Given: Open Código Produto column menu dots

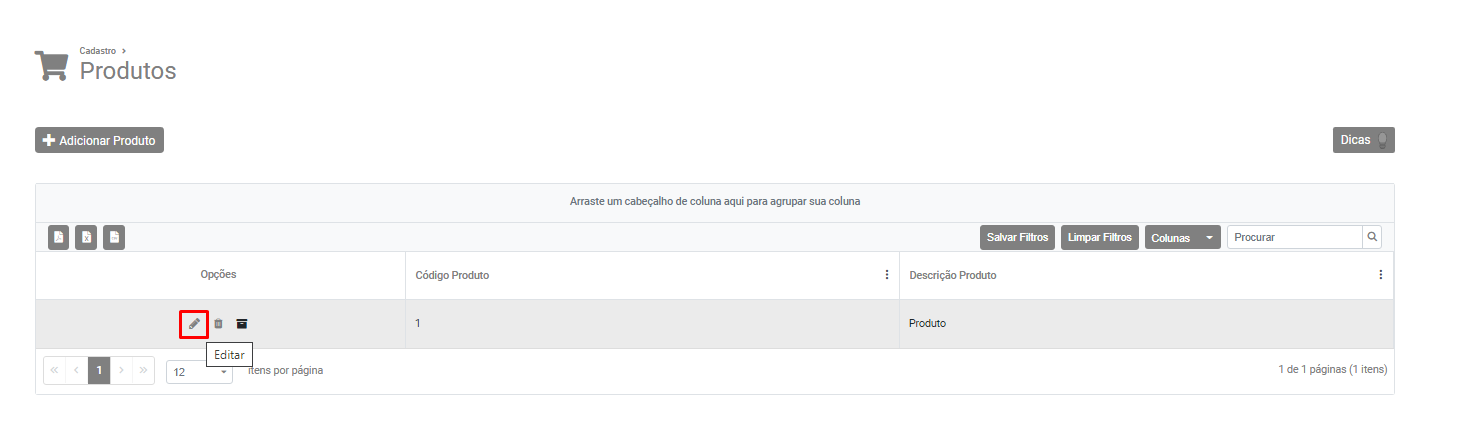Looking at the screenshot, I should pos(886,275).
